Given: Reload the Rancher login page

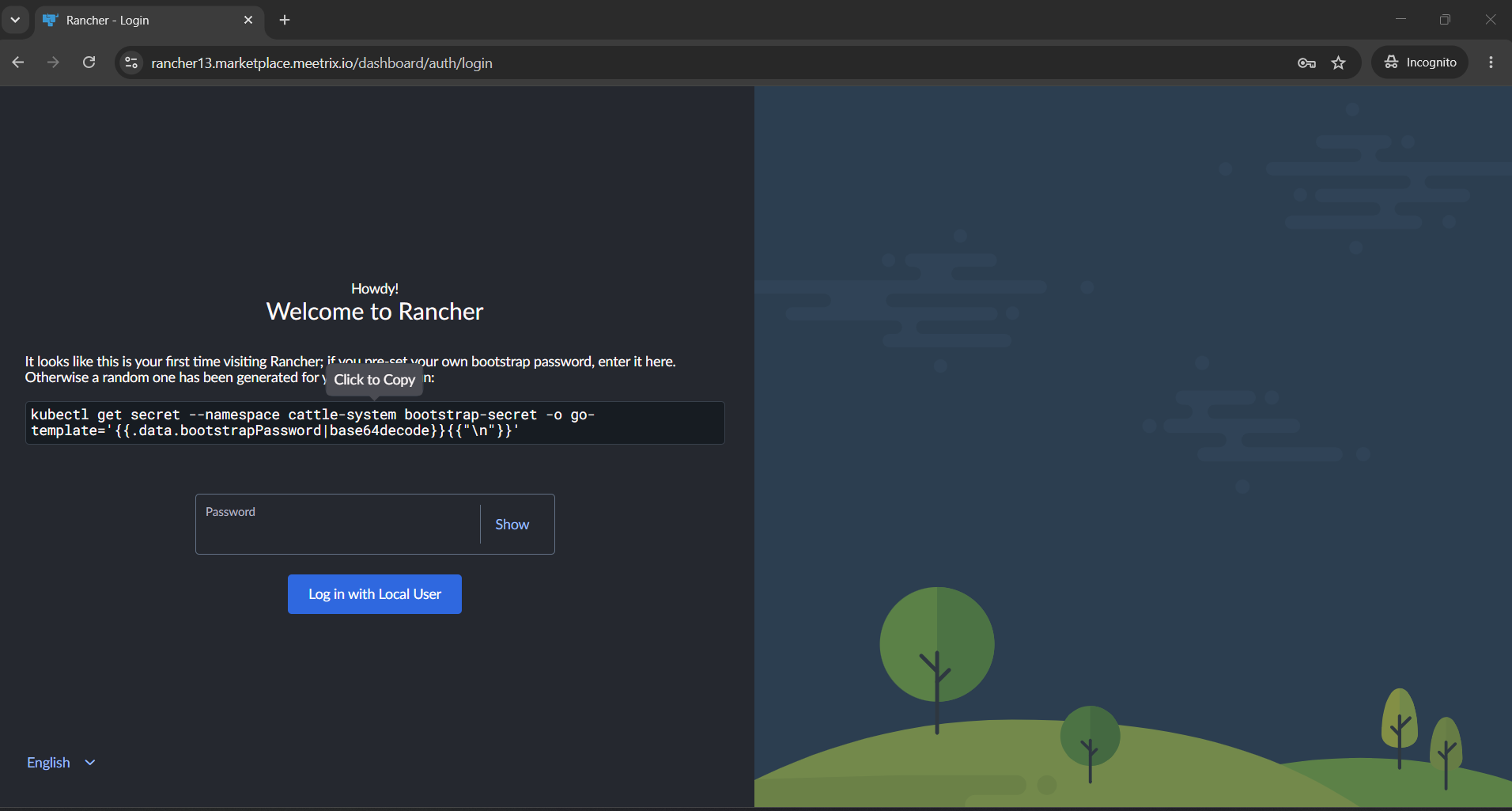Looking at the screenshot, I should point(89,63).
